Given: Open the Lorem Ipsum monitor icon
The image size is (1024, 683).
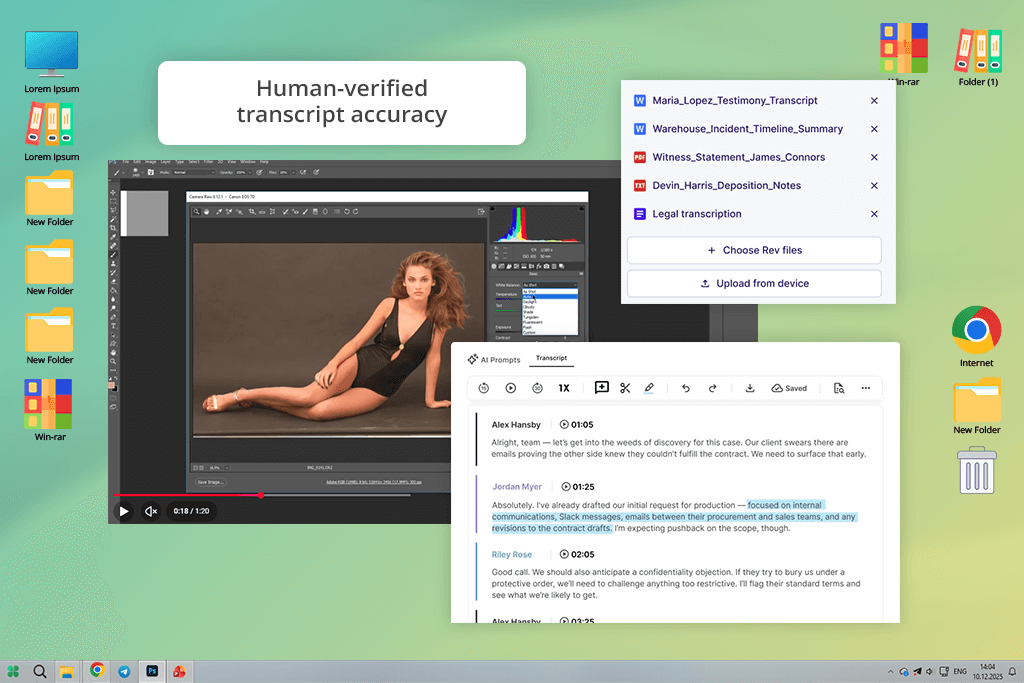Looking at the screenshot, I should [52, 62].
